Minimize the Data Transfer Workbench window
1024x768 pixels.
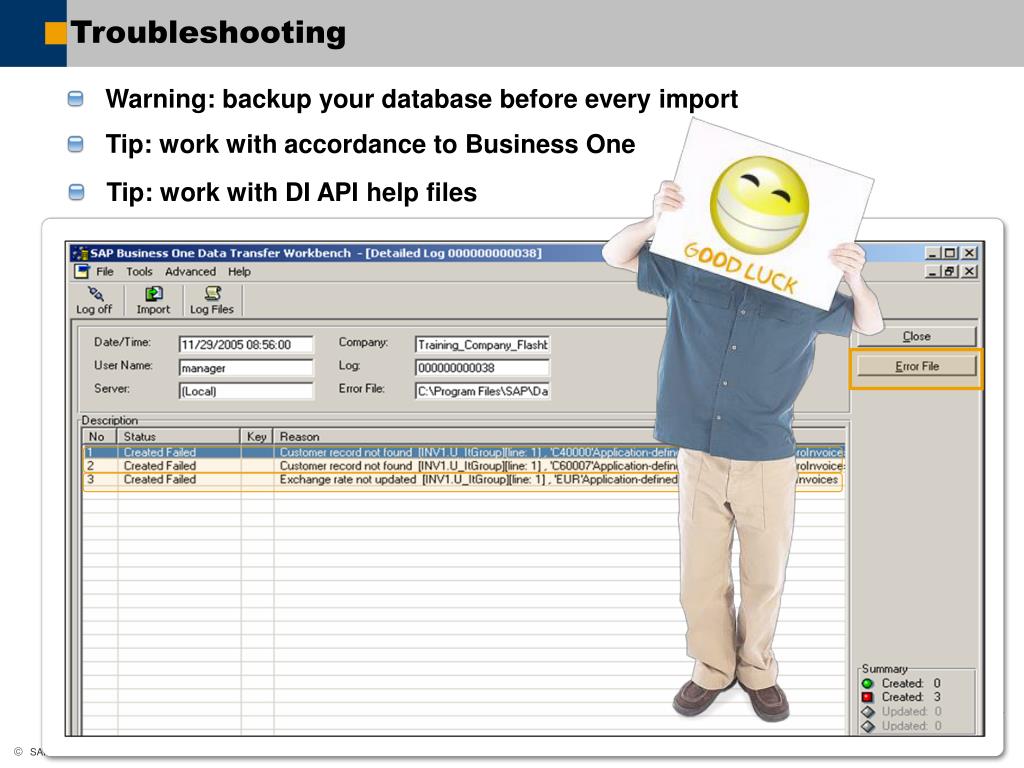(x=933, y=253)
